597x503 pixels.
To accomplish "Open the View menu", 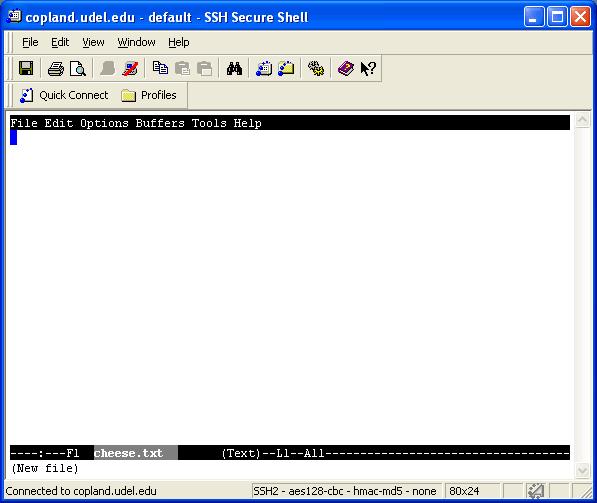I will pyautogui.click(x=93, y=42).
